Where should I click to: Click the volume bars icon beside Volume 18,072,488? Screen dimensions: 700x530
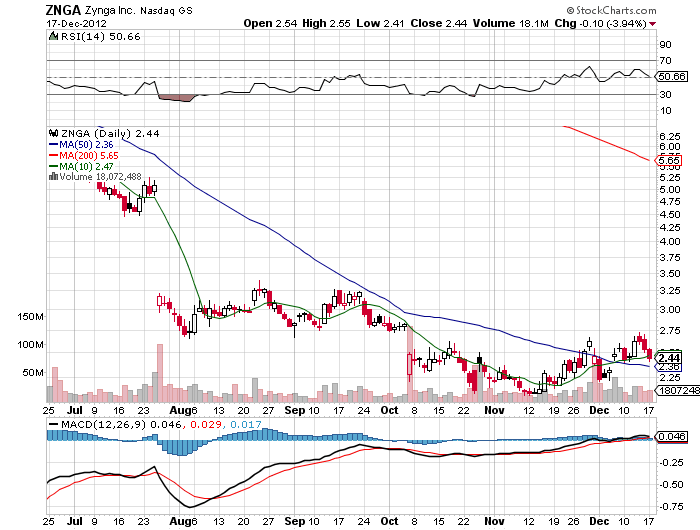coord(53,176)
